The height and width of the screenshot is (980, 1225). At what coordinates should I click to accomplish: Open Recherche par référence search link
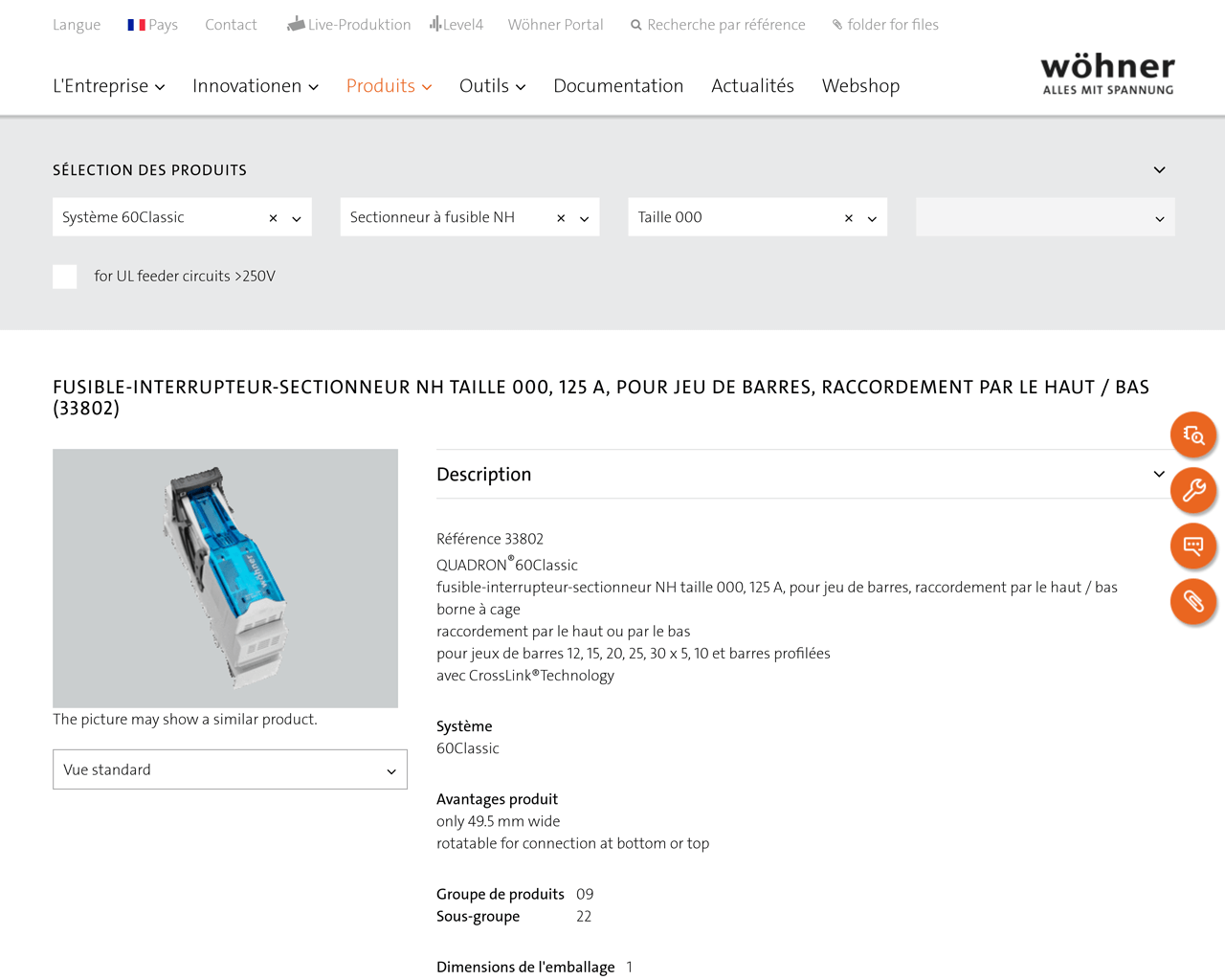pos(718,25)
